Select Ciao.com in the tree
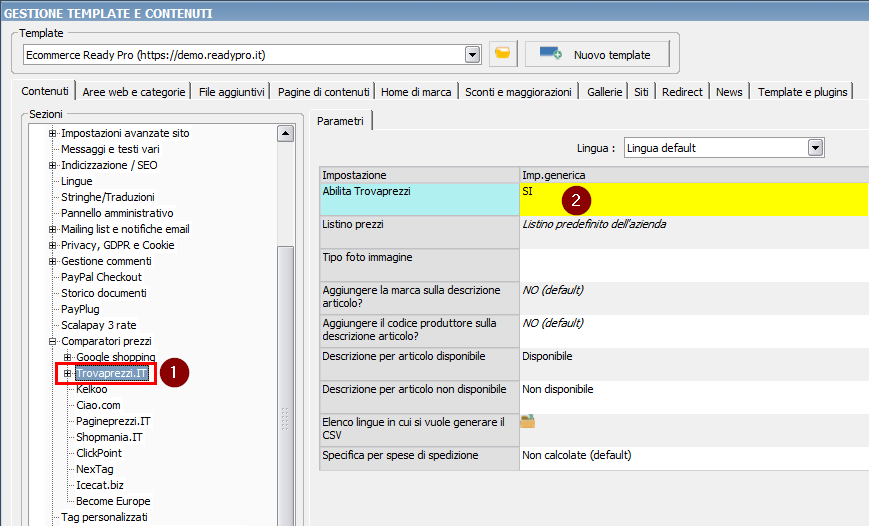 pos(98,405)
